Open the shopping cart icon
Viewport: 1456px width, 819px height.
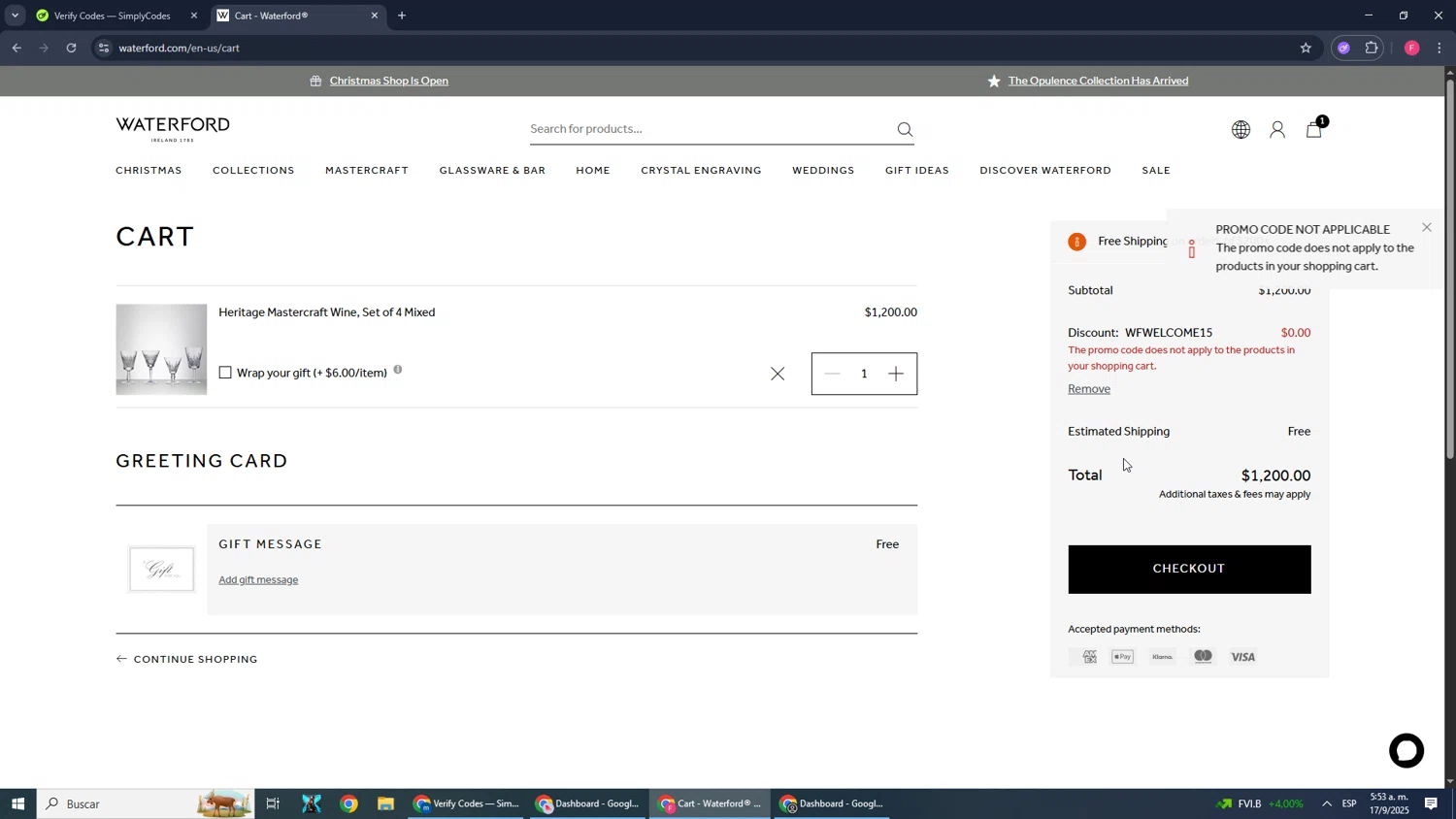coord(1314,129)
